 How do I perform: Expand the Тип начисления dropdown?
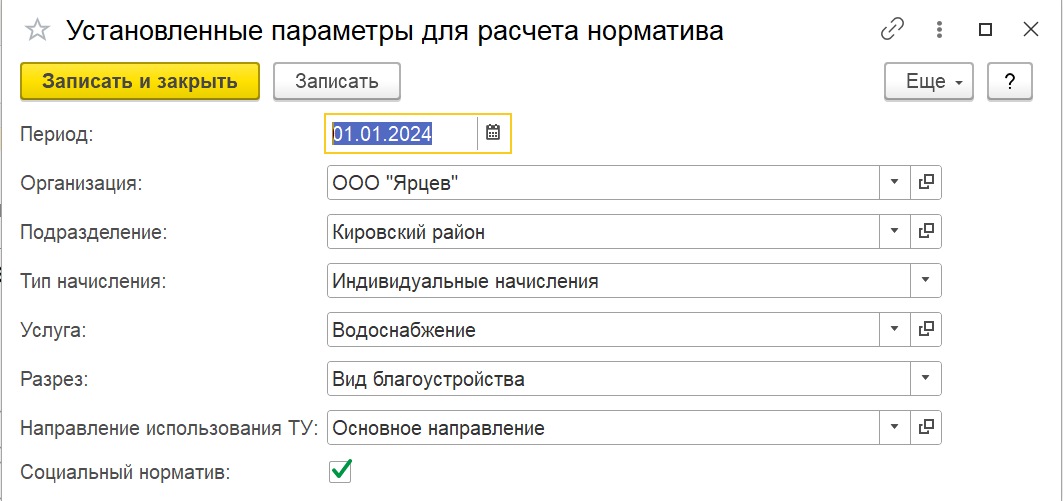point(925,280)
